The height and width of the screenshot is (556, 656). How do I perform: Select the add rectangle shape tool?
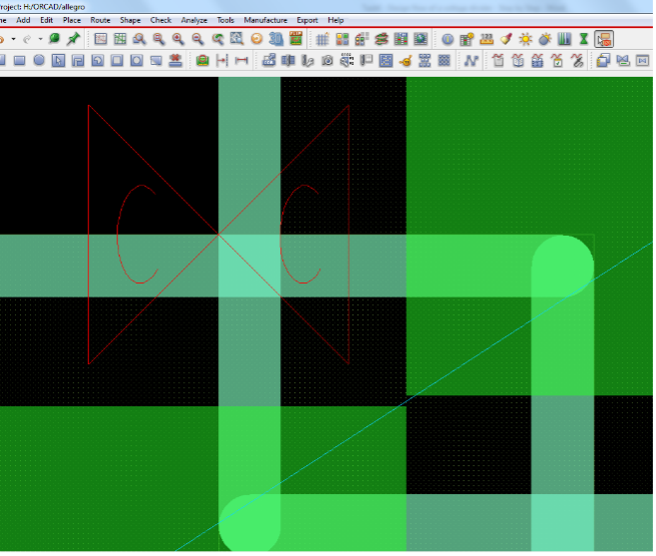click(x=19, y=61)
